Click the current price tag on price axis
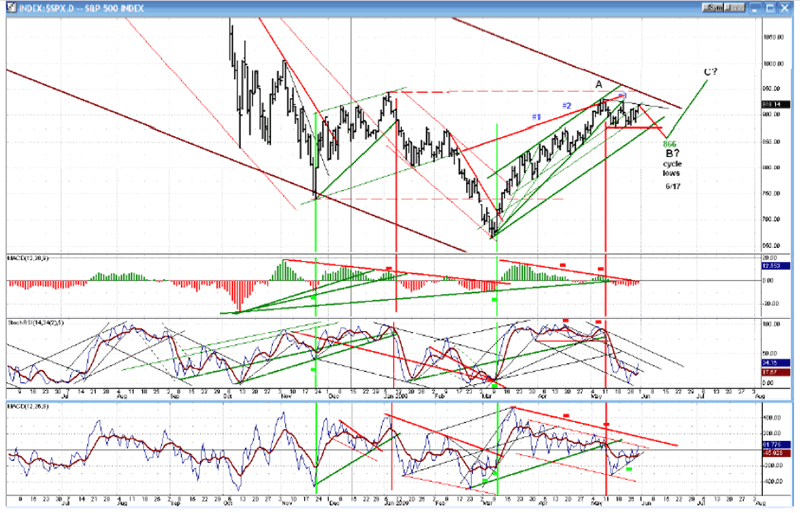 click(776, 104)
